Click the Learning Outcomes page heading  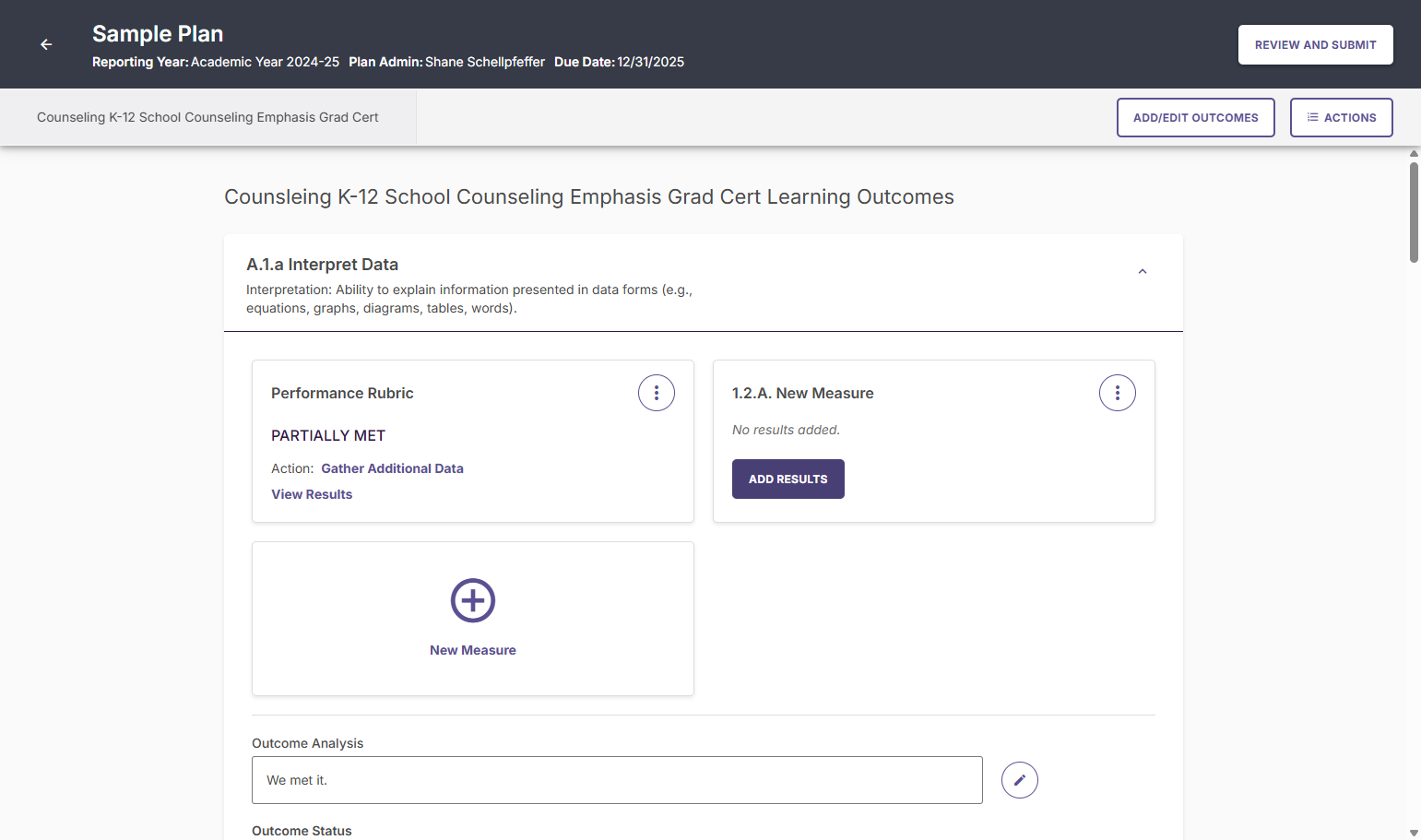[589, 197]
